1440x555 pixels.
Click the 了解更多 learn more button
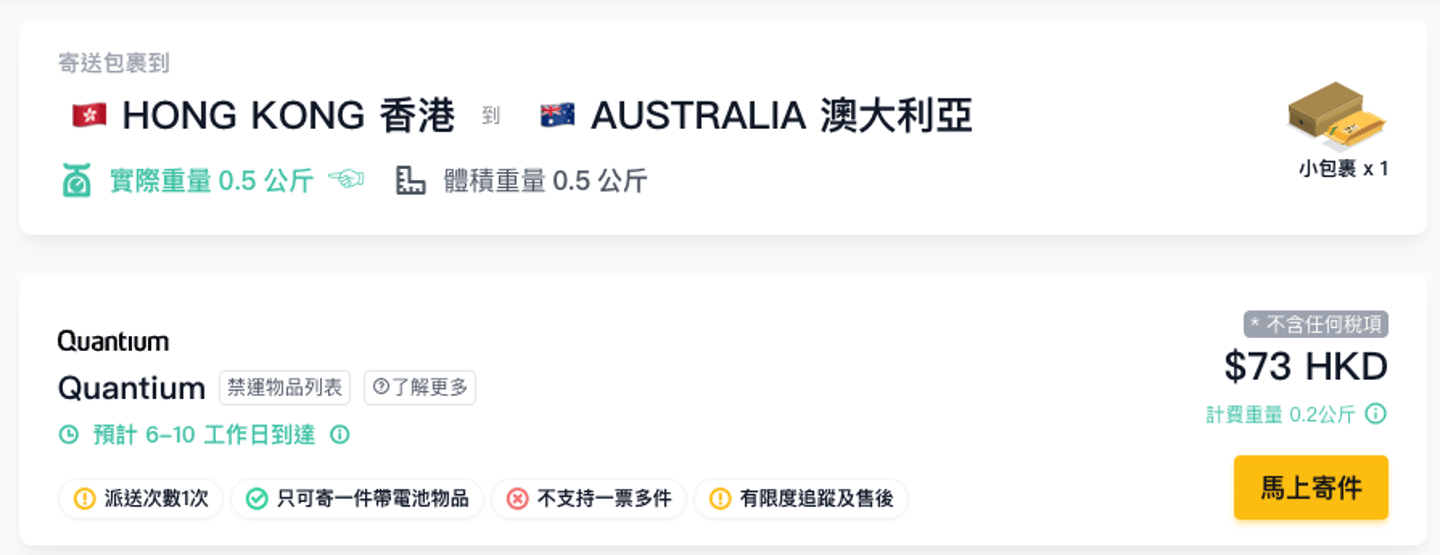coord(420,388)
